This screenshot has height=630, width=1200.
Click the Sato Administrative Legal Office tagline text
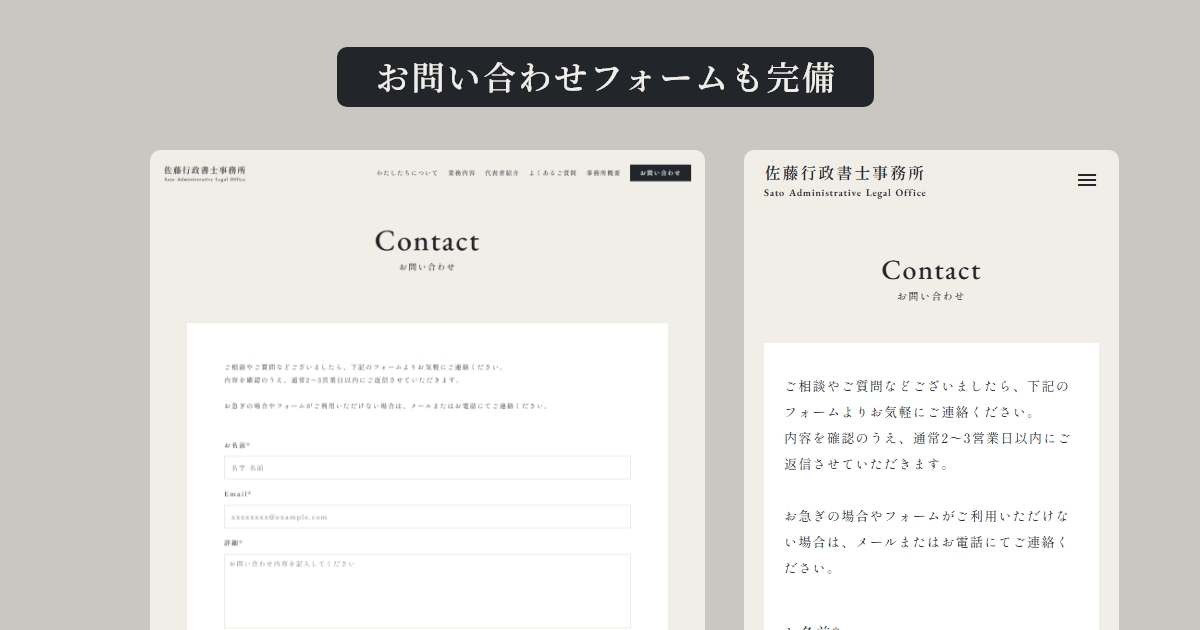(x=843, y=193)
